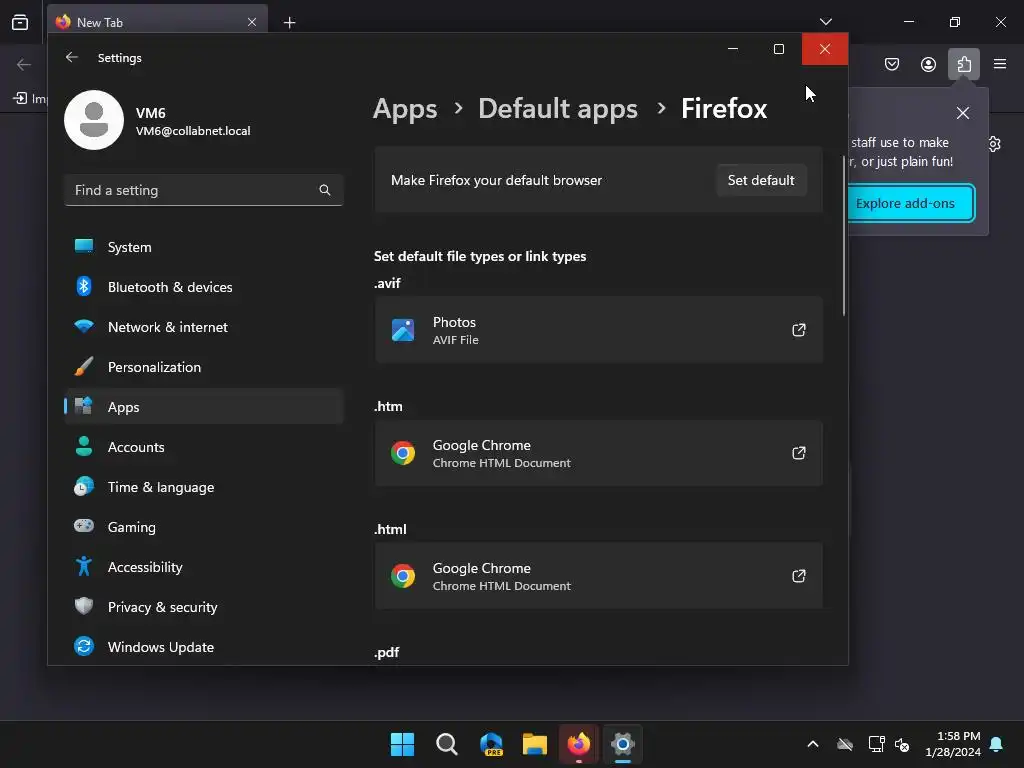Open Windows Update settings
1024x768 pixels.
(204, 647)
